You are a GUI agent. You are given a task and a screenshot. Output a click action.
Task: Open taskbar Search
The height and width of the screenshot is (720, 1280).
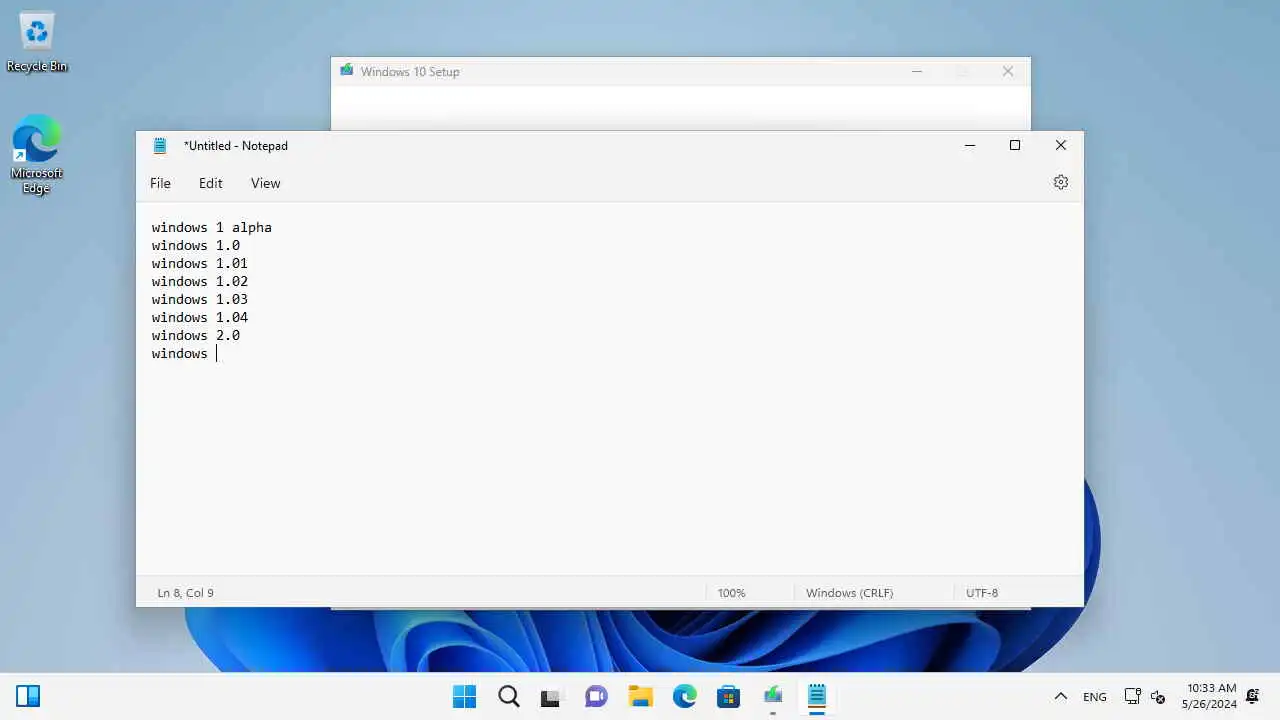coord(509,696)
